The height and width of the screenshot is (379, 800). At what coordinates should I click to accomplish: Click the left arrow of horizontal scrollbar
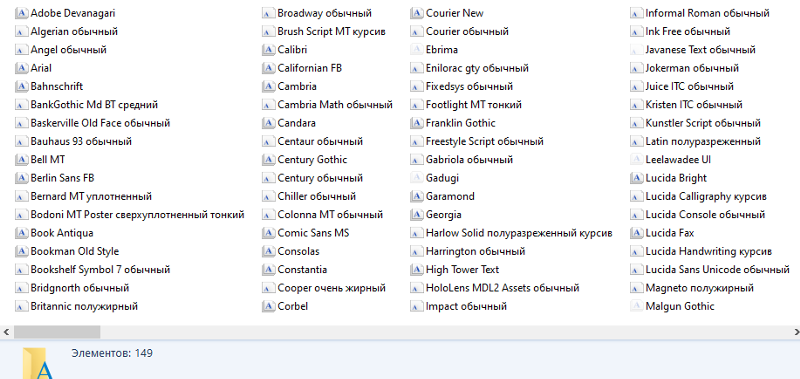tap(6, 332)
